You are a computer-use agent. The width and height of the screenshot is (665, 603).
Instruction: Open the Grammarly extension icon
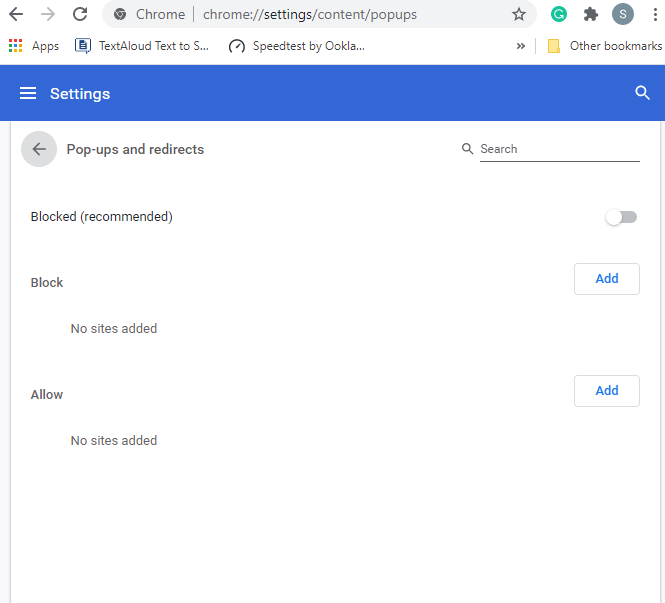(559, 14)
